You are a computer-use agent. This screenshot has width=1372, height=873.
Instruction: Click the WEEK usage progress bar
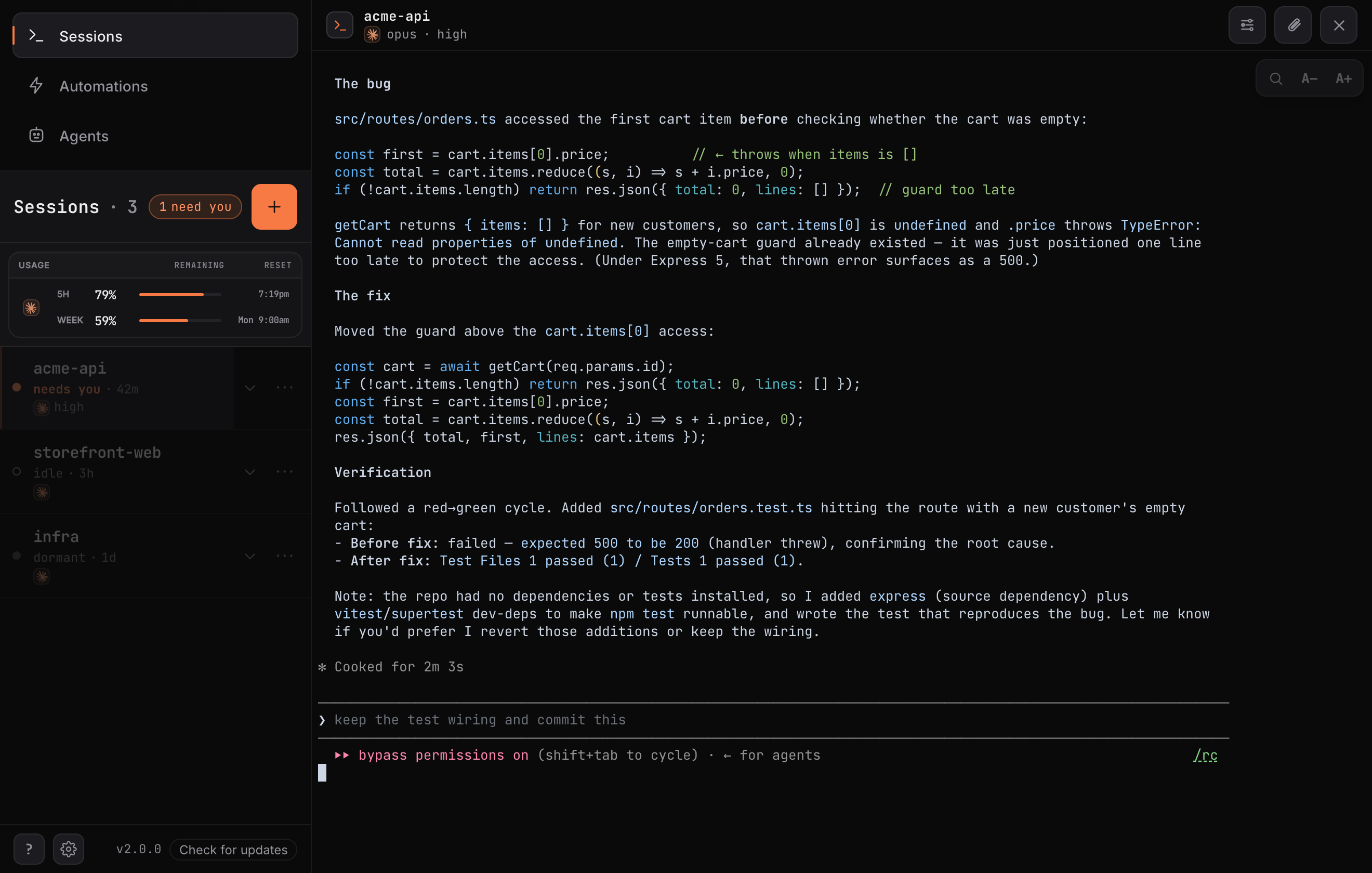180,321
